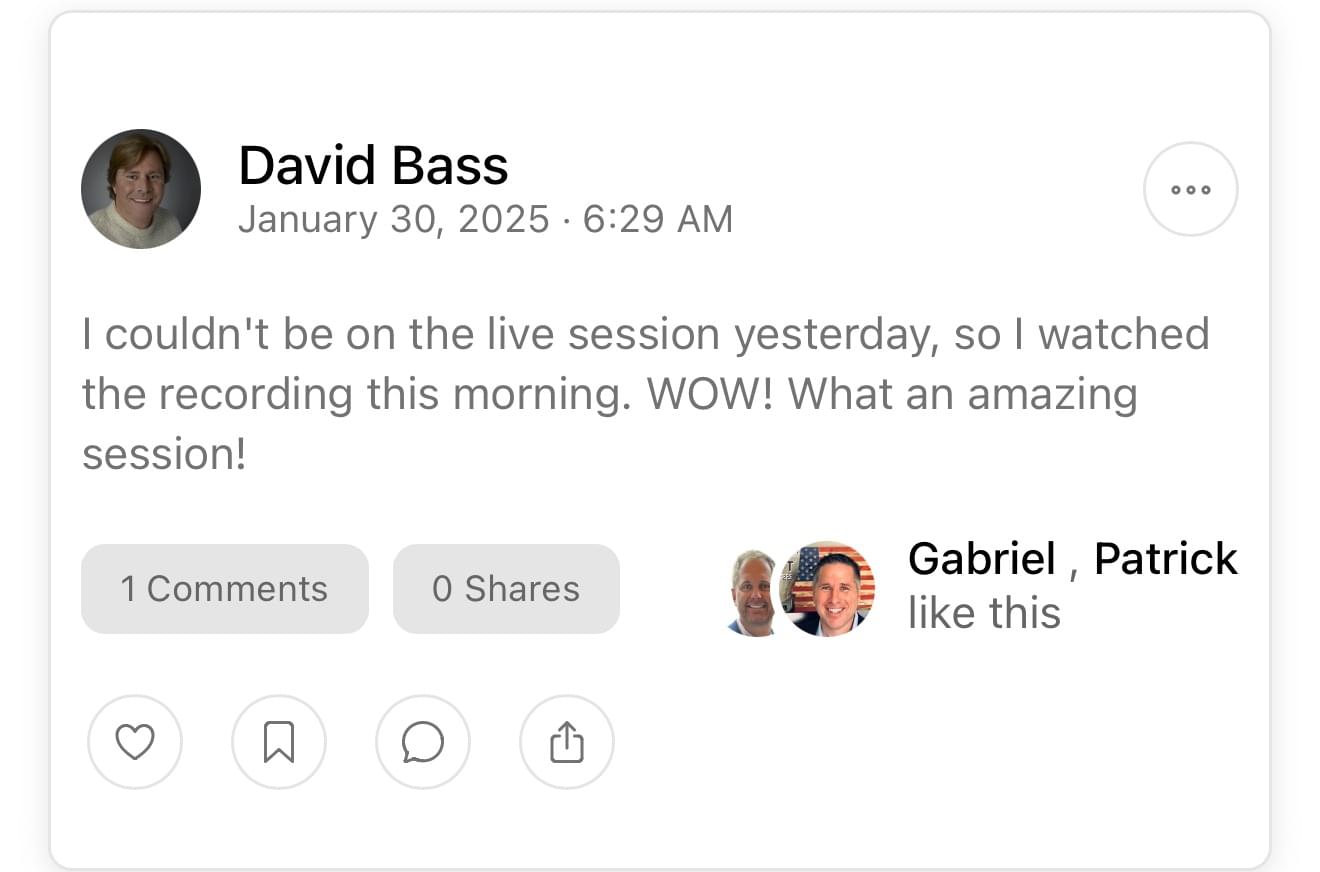Open David Bass's profile picture
Image resolution: width=1320 pixels, height=872 pixels.
click(x=141, y=189)
